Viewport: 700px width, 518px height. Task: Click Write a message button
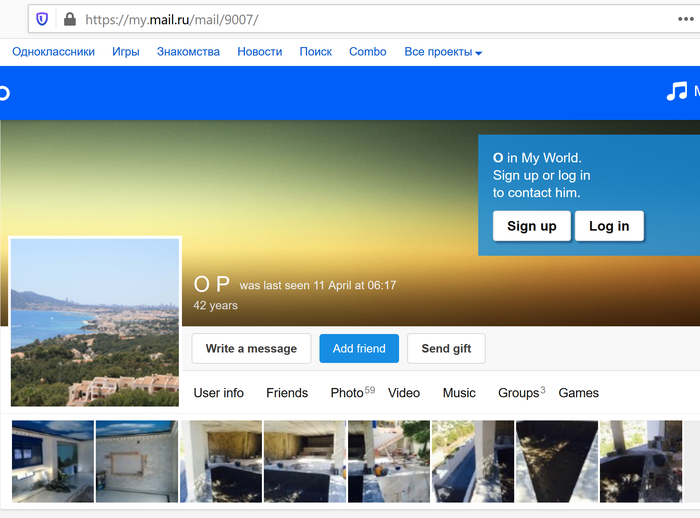[251, 348]
